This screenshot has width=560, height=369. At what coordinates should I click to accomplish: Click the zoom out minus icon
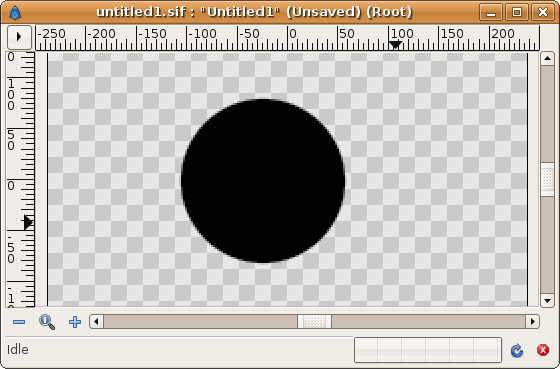tap(19, 322)
